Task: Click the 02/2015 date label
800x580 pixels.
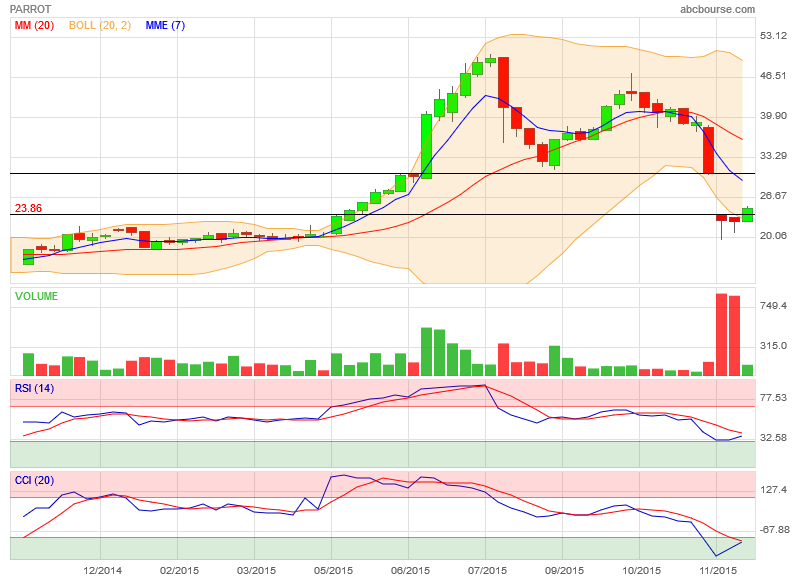Action: point(179,570)
